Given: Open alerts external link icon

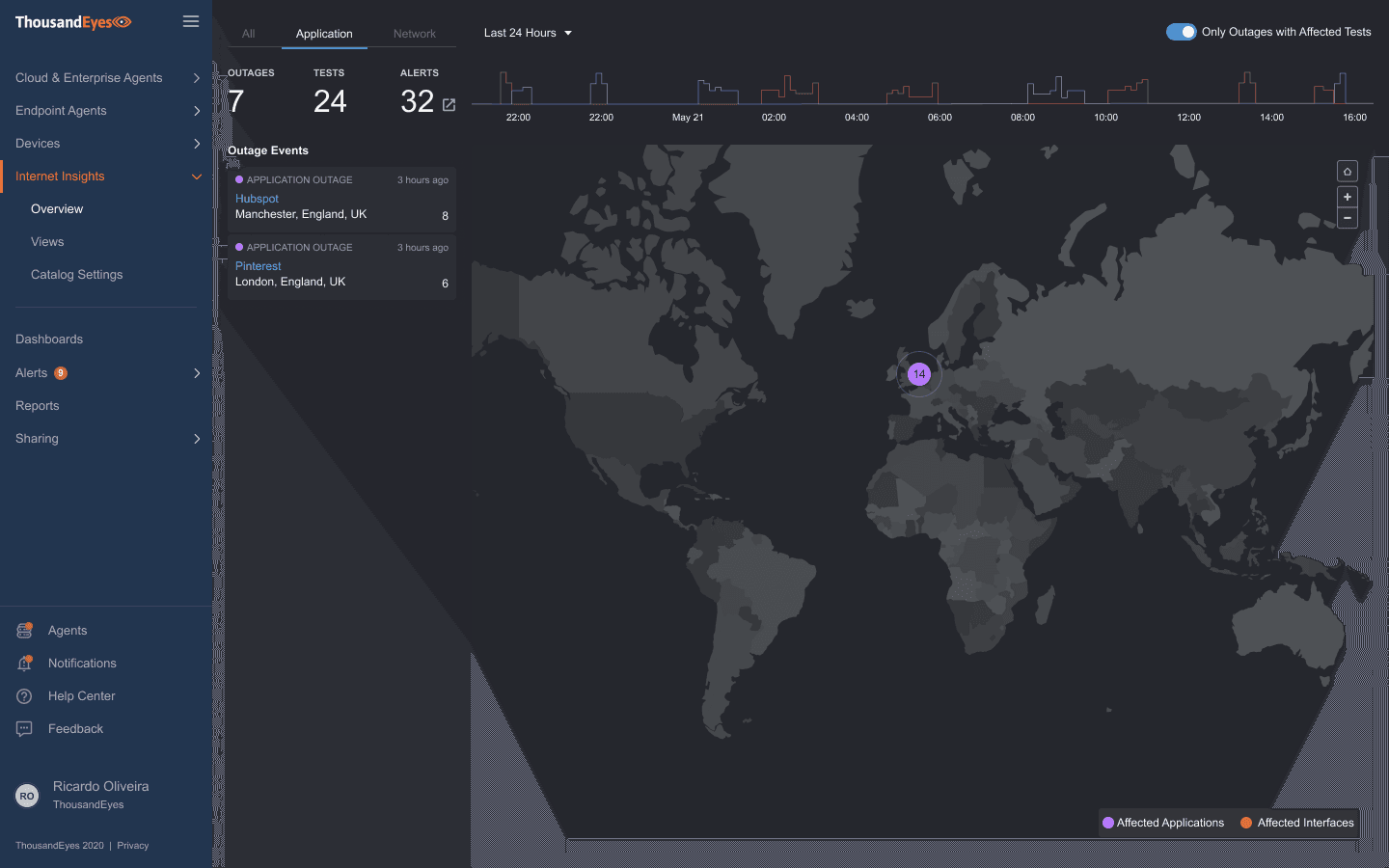Looking at the screenshot, I should (x=449, y=104).
